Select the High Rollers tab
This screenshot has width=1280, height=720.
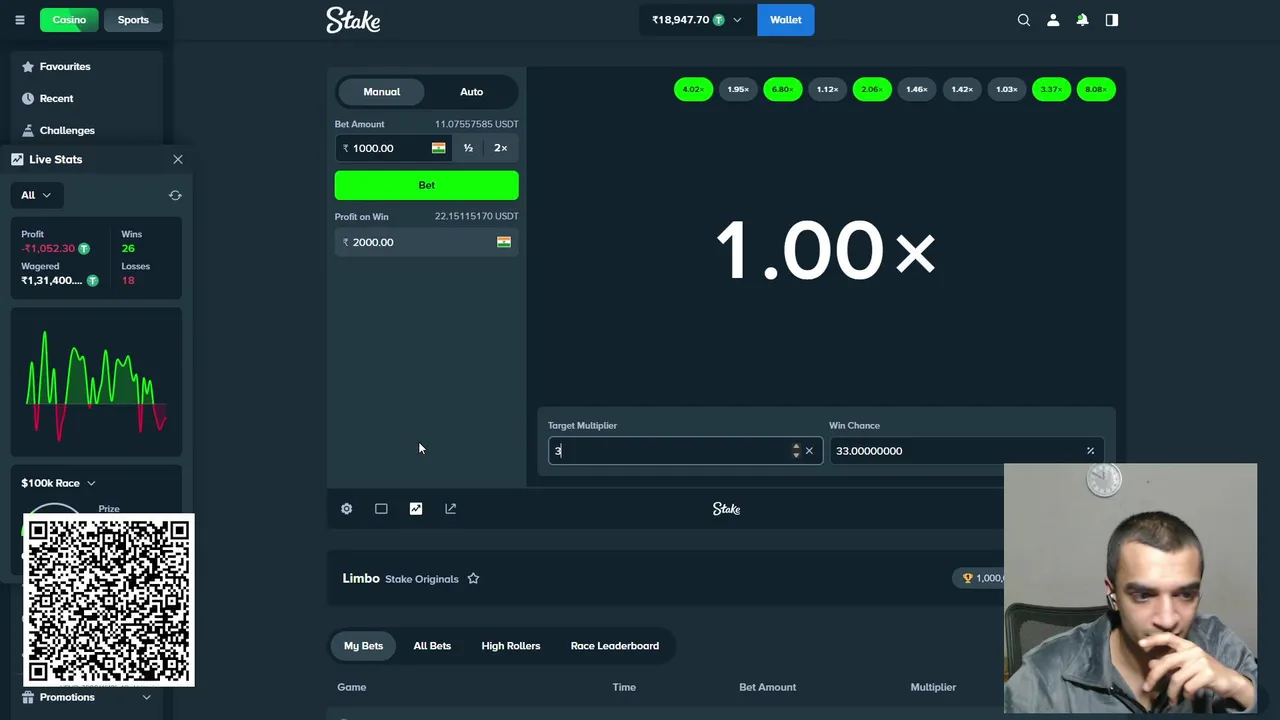point(511,646)
